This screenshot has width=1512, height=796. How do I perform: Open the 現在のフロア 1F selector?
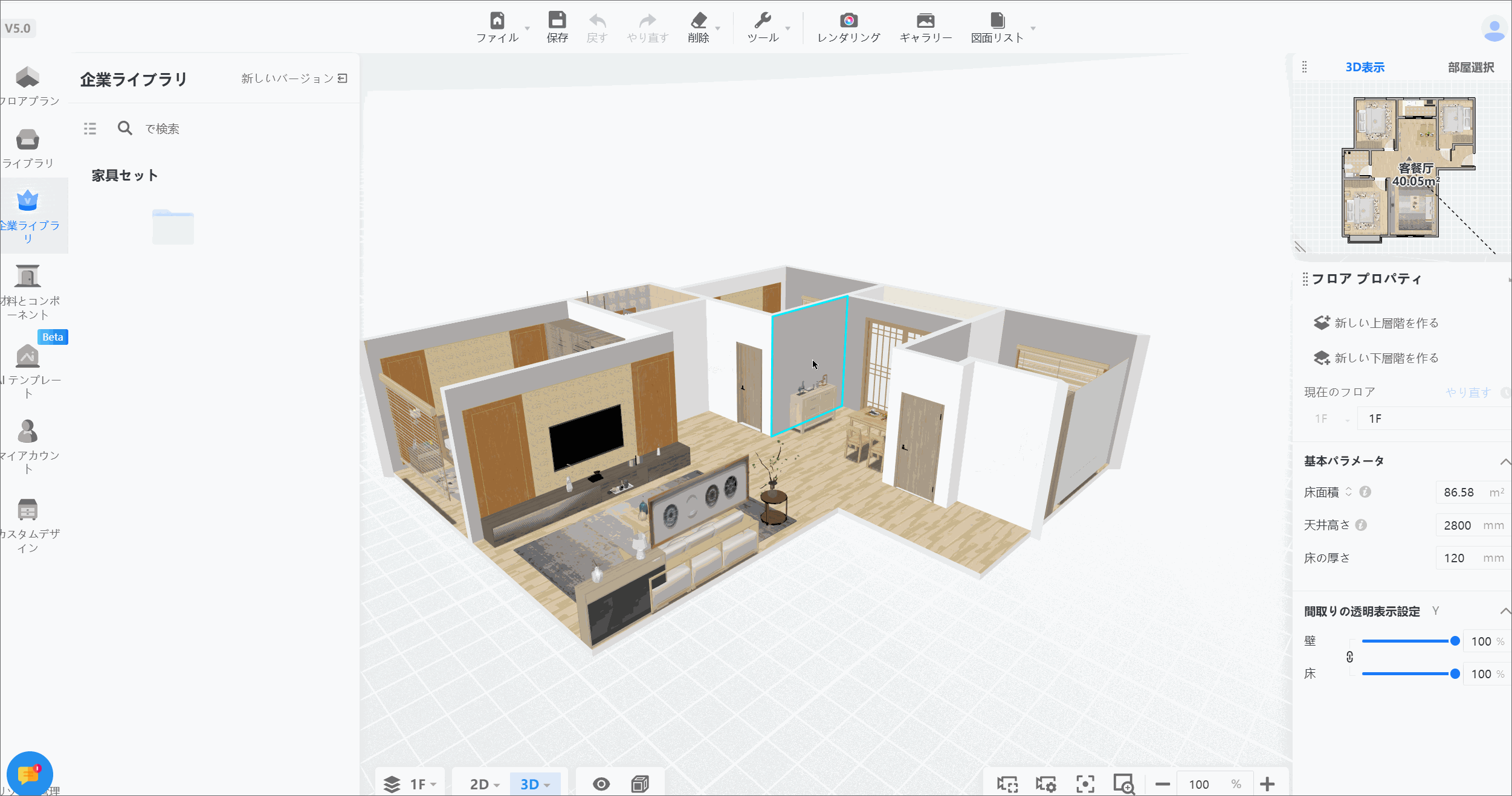click(1331, 419)
